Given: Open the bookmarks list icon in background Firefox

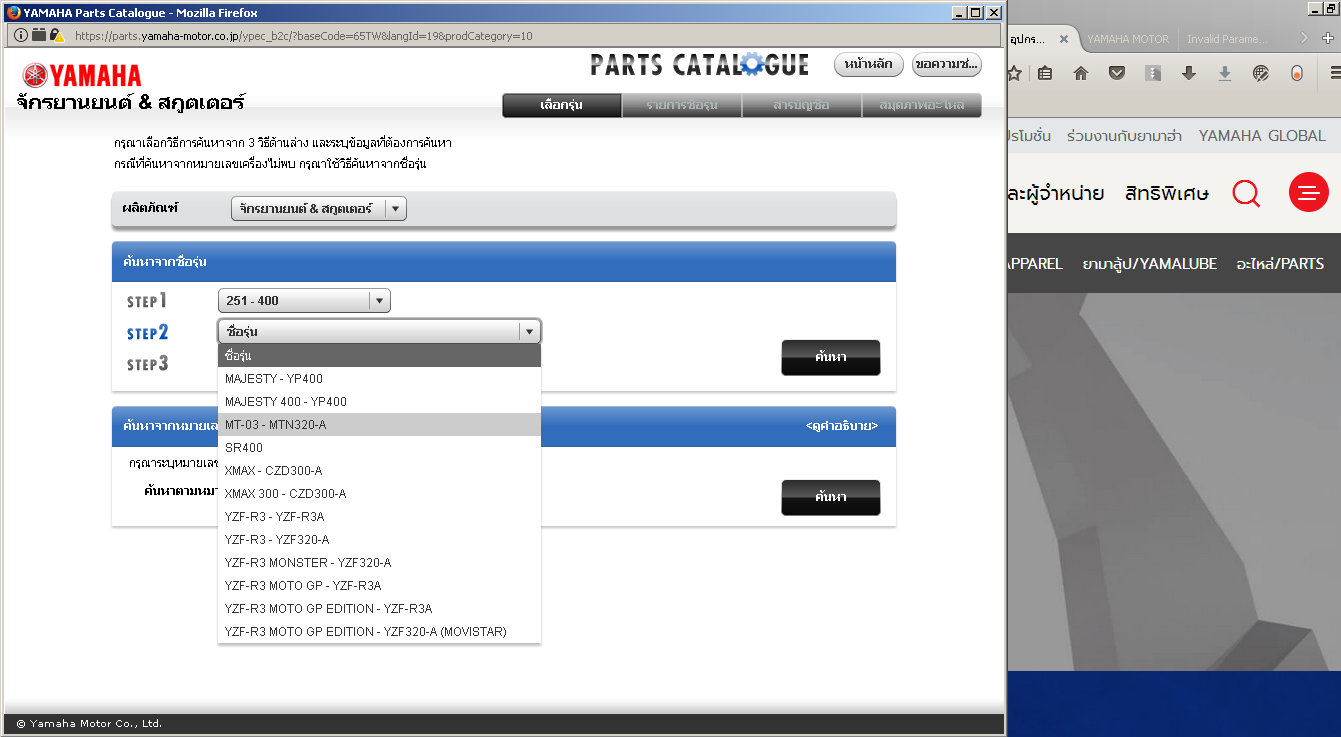Looking at the screenshot, I should point(1045,73).
